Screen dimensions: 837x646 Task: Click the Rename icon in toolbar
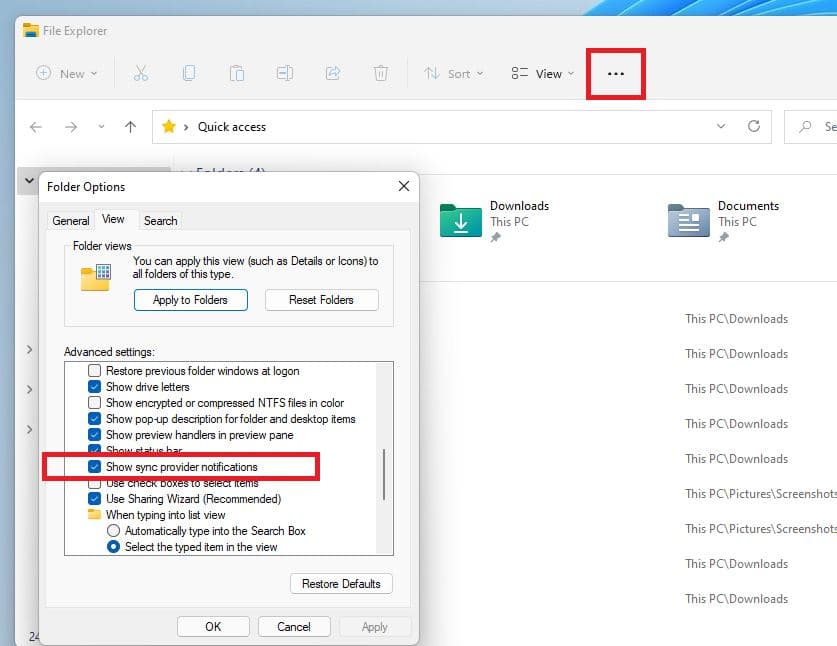coord(285,73)
